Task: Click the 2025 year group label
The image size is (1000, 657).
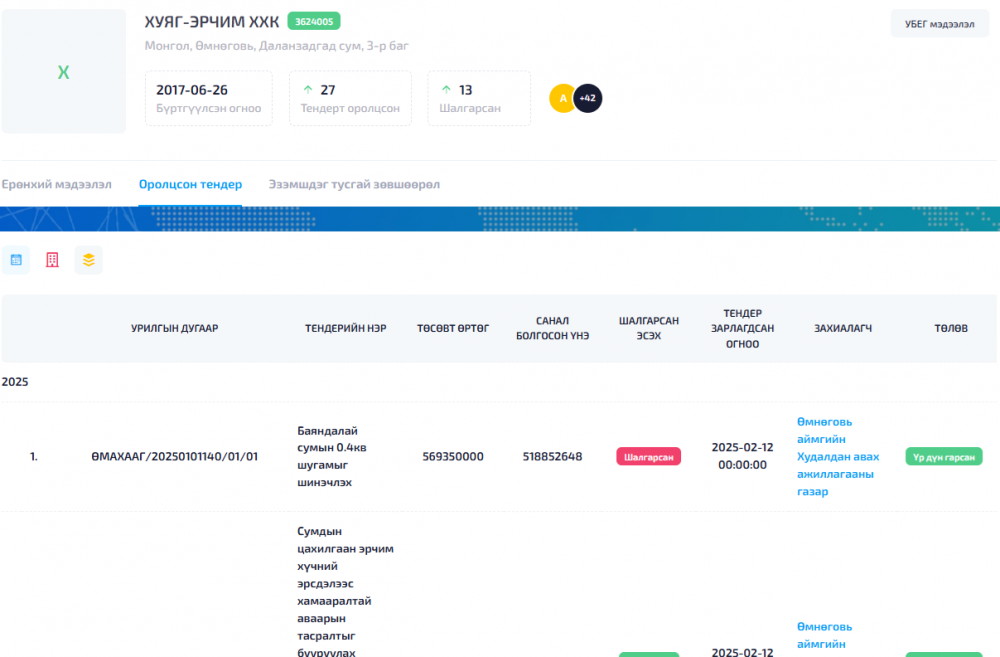Action: 15,382
